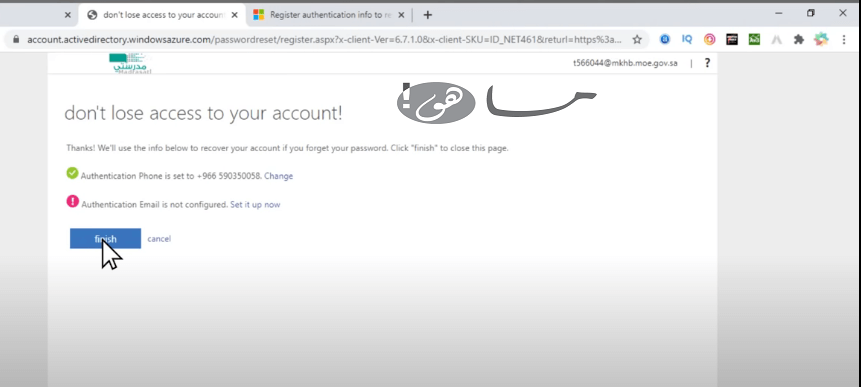Minimize the Chrome window
861x387 pixels.
point(779,13)
